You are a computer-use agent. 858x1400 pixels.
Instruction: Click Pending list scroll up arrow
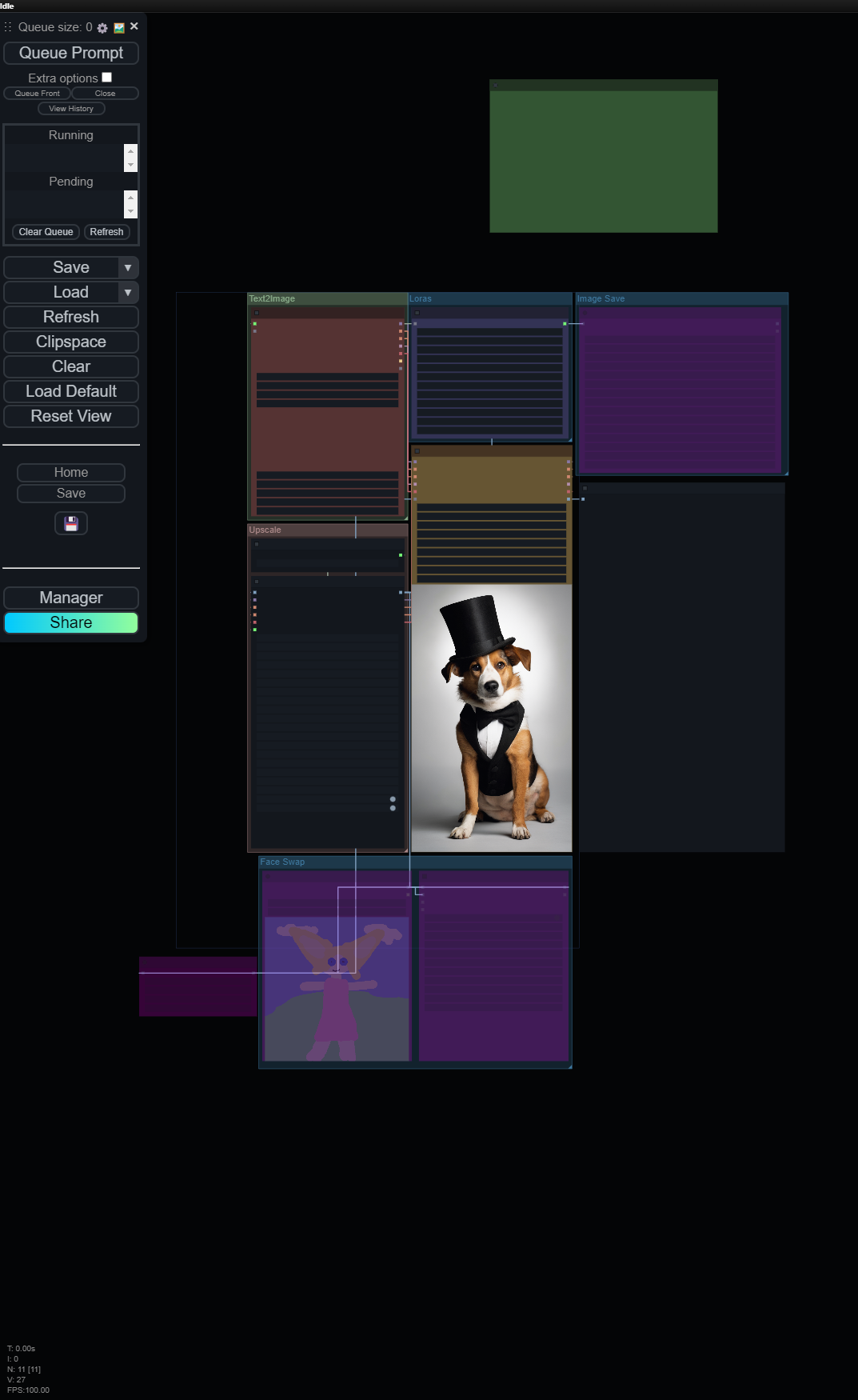[130, 198]
